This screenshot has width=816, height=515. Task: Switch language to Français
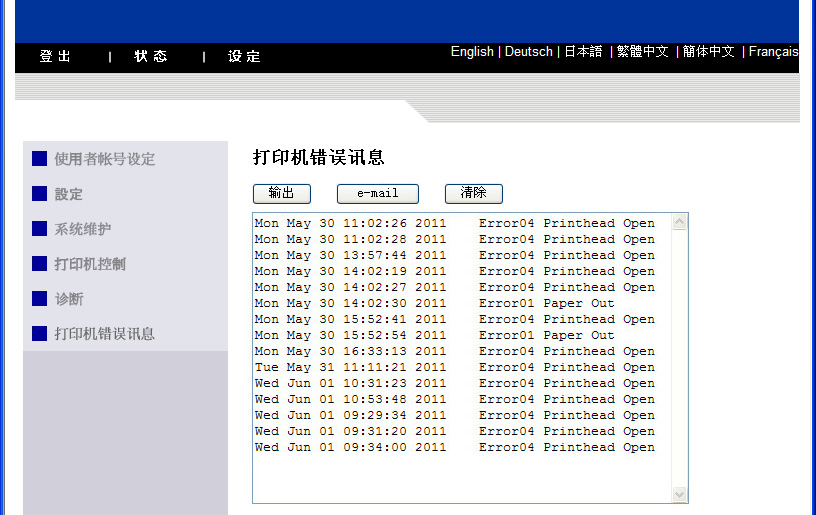pos(773,52)
